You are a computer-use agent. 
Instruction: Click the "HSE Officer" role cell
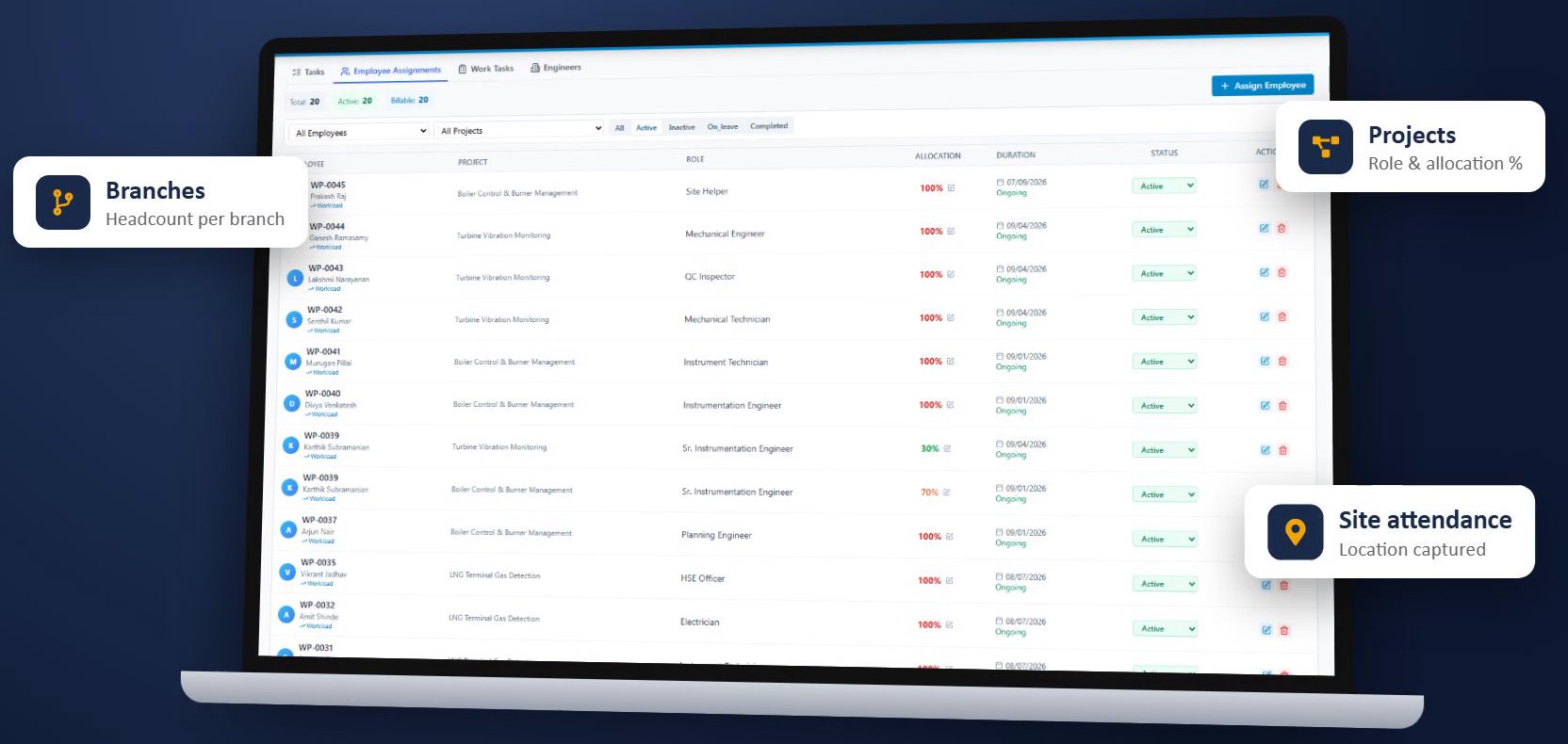pyautogui.click(x=703, y=578)
